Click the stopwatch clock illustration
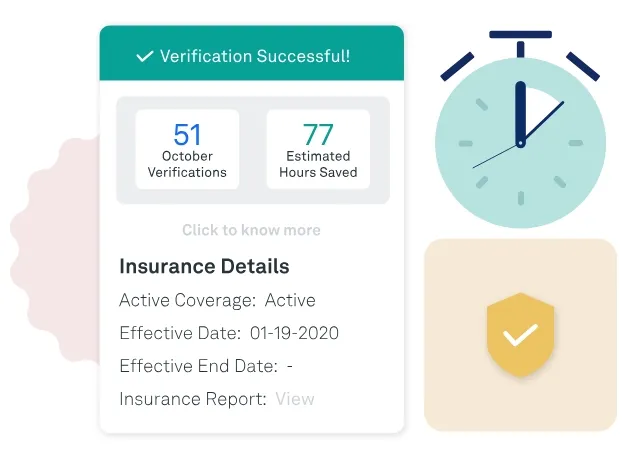Screen dimensions: 640x456 (x=520, y=129)
